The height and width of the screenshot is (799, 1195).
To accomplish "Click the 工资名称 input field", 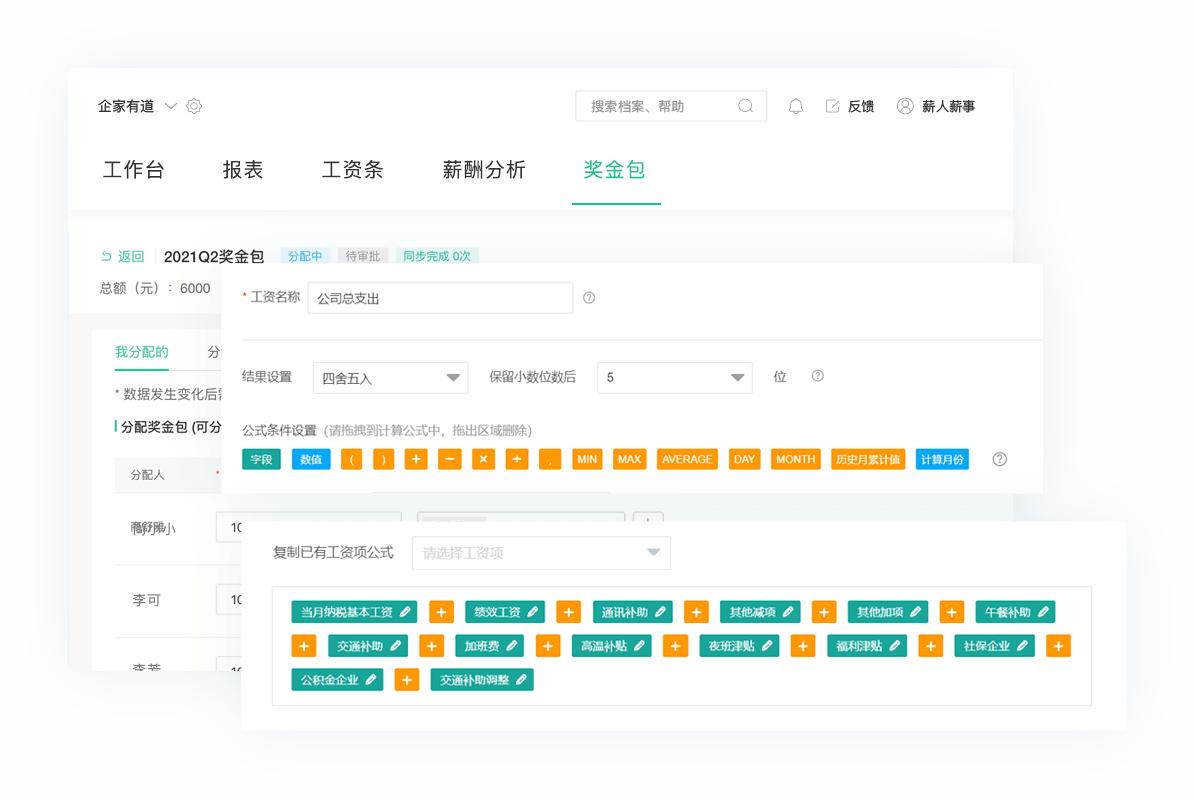I will (x=440, y=298).
